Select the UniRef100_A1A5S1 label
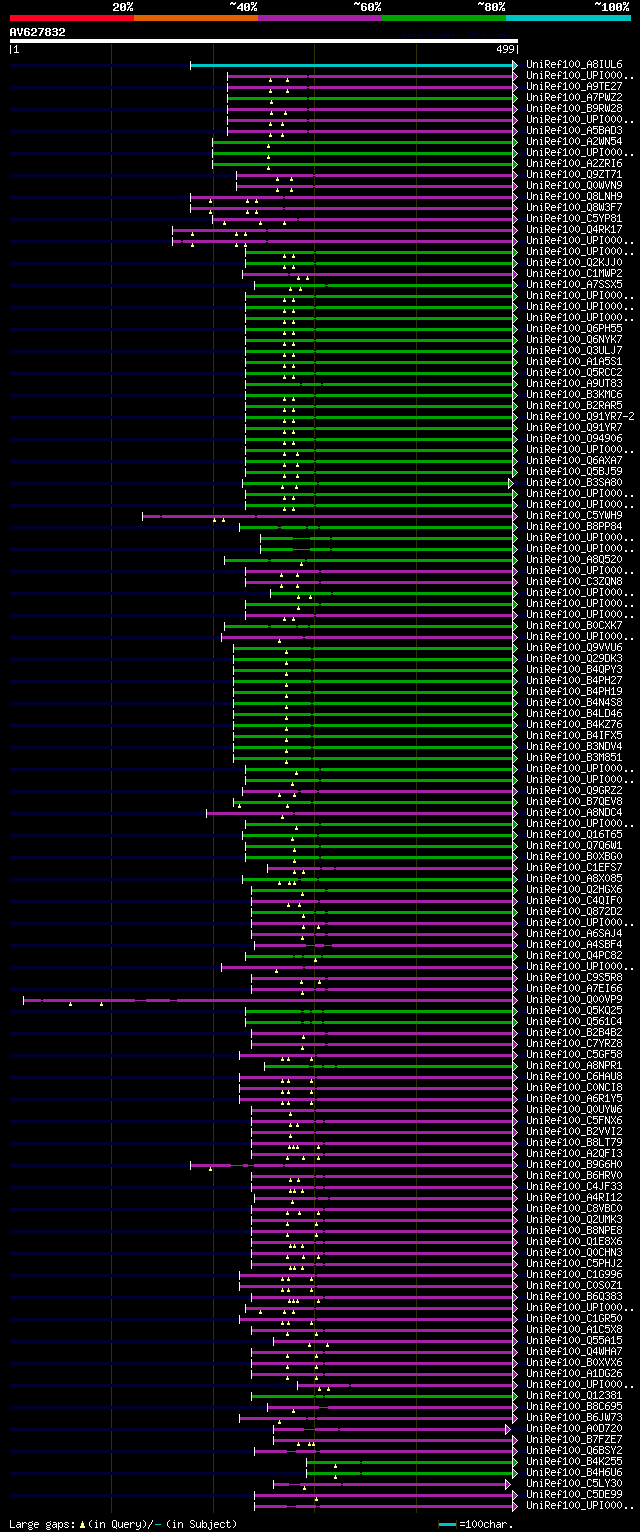The width and height of the screenshot is (640, 1532). [x=574, y=362]
